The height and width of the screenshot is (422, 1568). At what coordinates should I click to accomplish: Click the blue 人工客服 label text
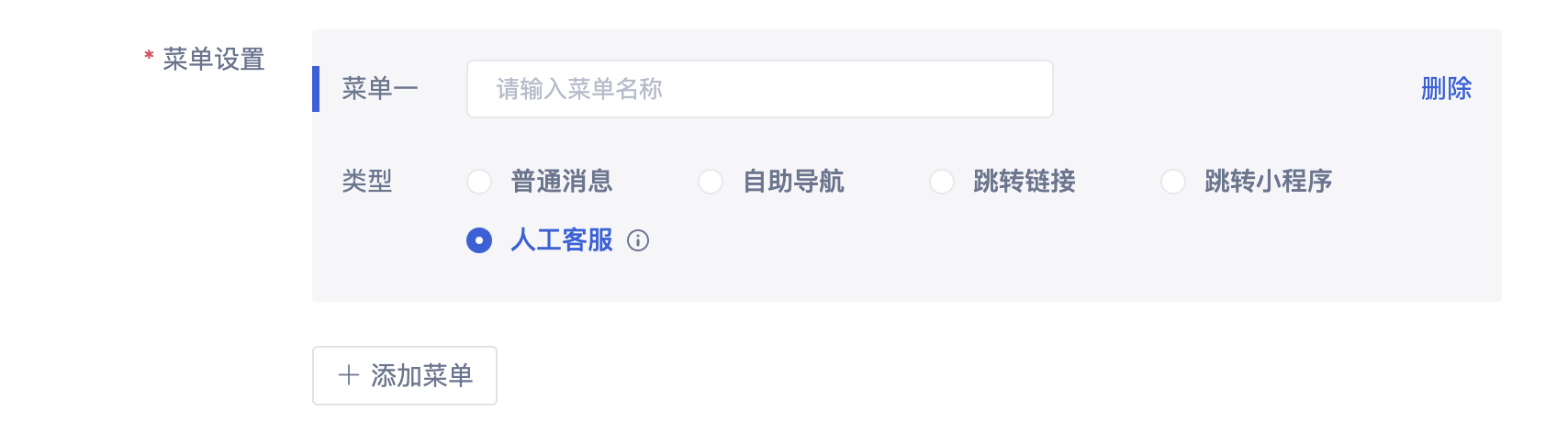pos(562,240)
